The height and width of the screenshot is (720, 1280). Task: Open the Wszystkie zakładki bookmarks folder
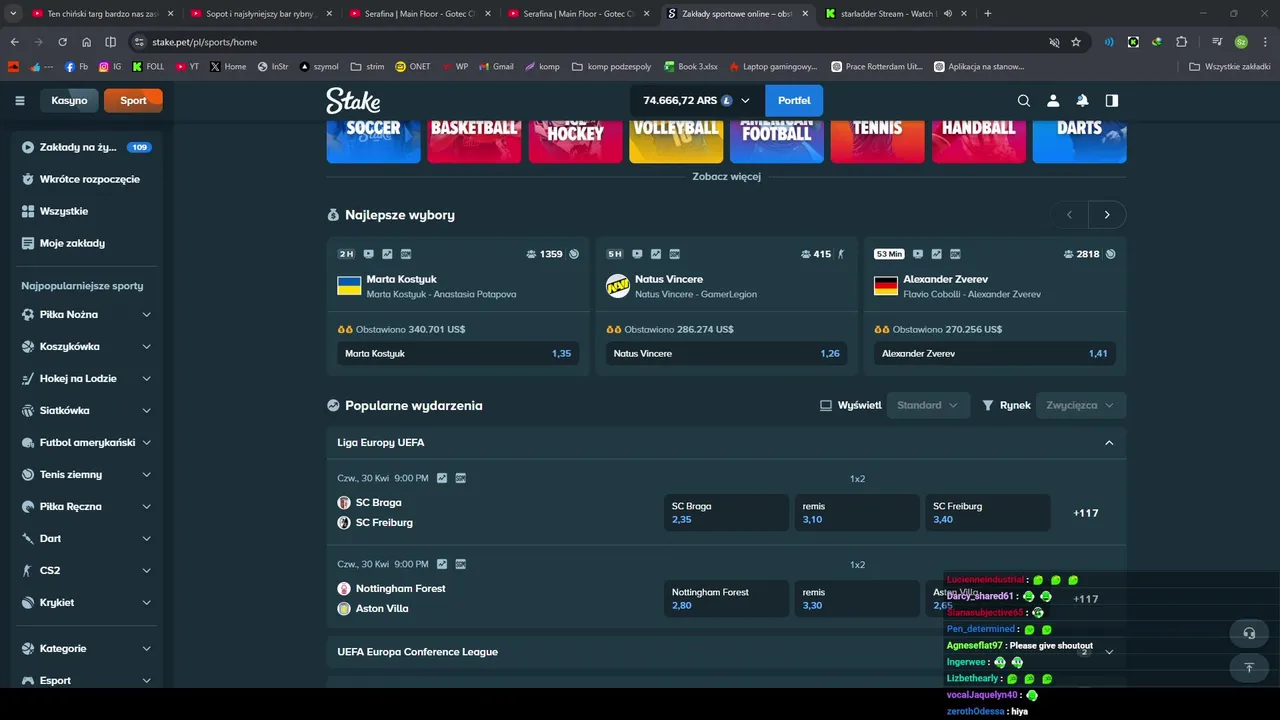(1230, 67)
